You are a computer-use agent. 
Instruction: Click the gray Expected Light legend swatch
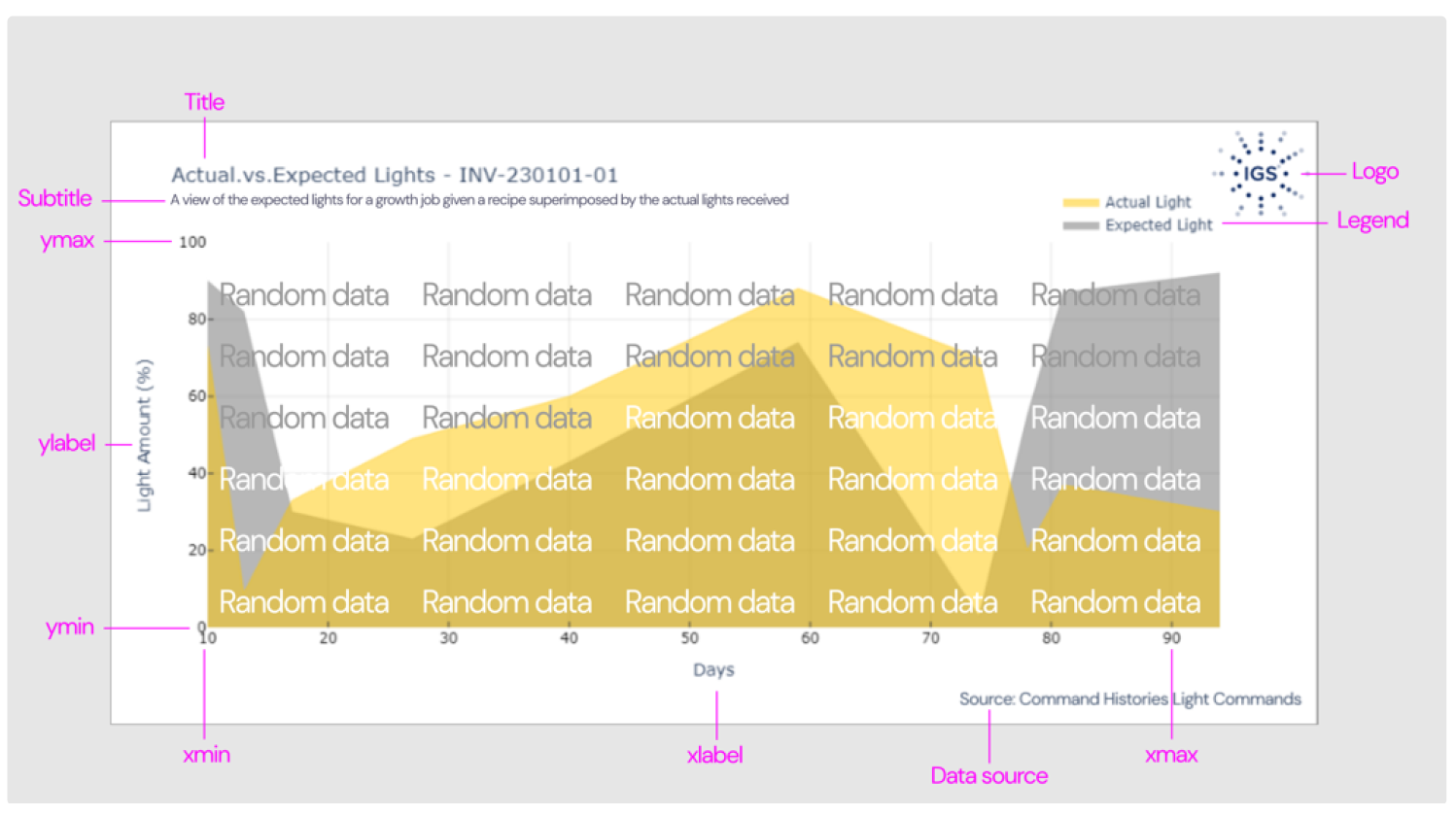[x=1080, y=225]
